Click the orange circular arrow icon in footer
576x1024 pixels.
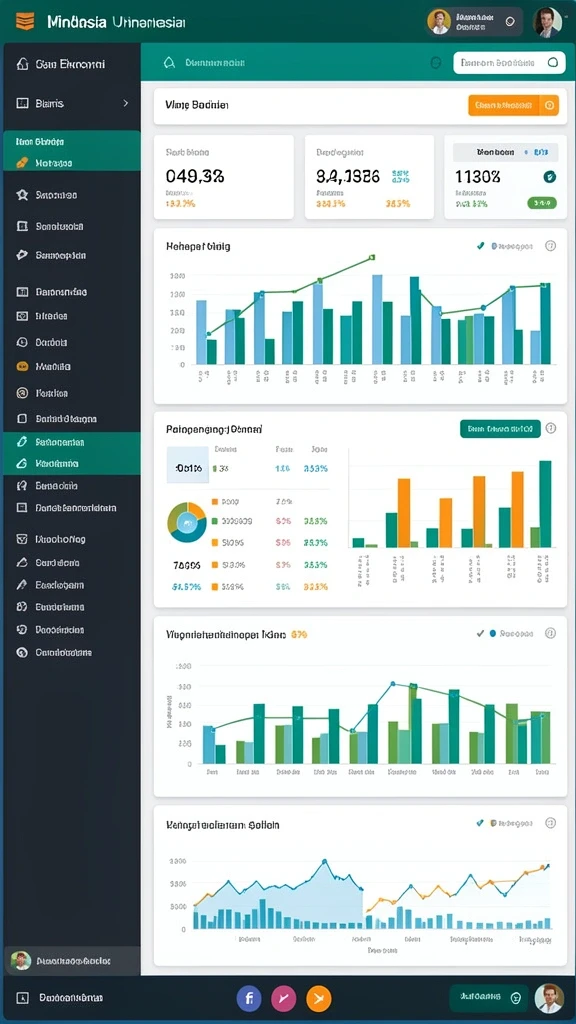pyautogui.click(x=319, y=998)
